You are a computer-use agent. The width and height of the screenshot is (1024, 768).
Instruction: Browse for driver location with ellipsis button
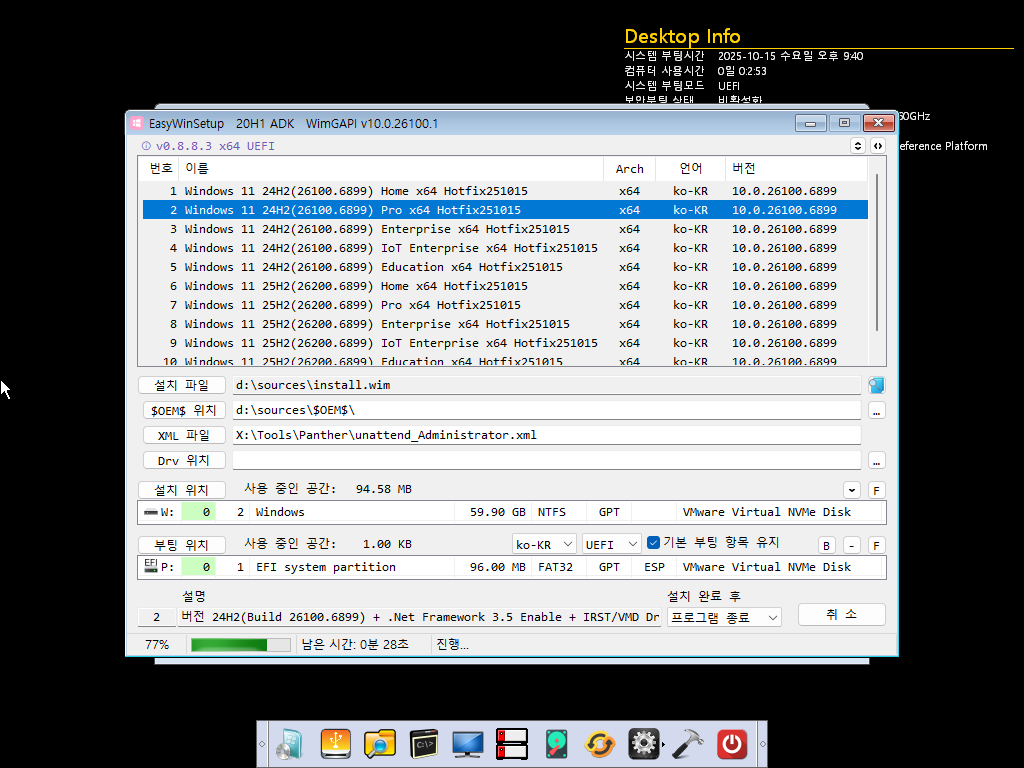click(x=876, y=460)
